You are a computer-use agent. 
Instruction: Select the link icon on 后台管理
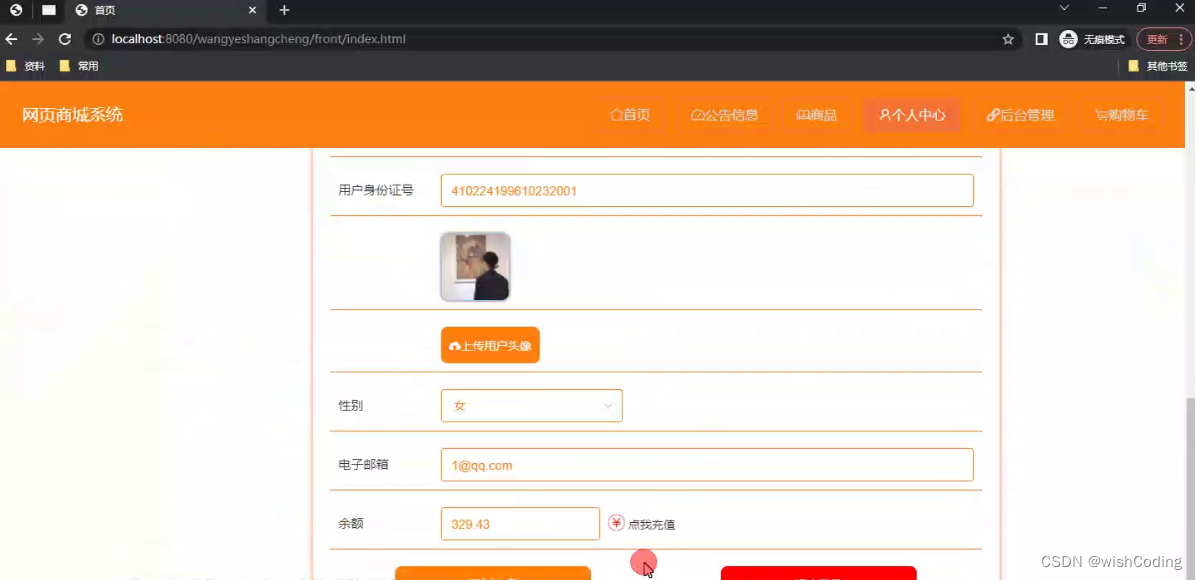995,115
